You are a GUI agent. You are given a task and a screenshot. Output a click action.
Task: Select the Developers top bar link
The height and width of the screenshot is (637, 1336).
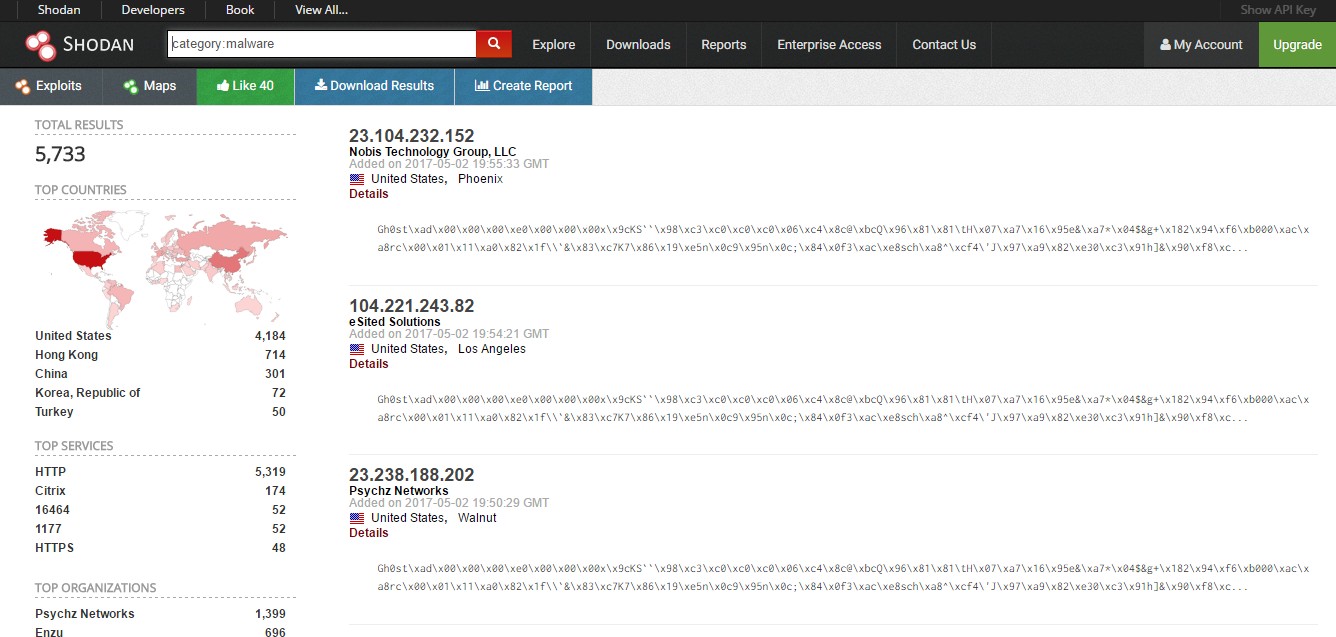pos(153,10)
